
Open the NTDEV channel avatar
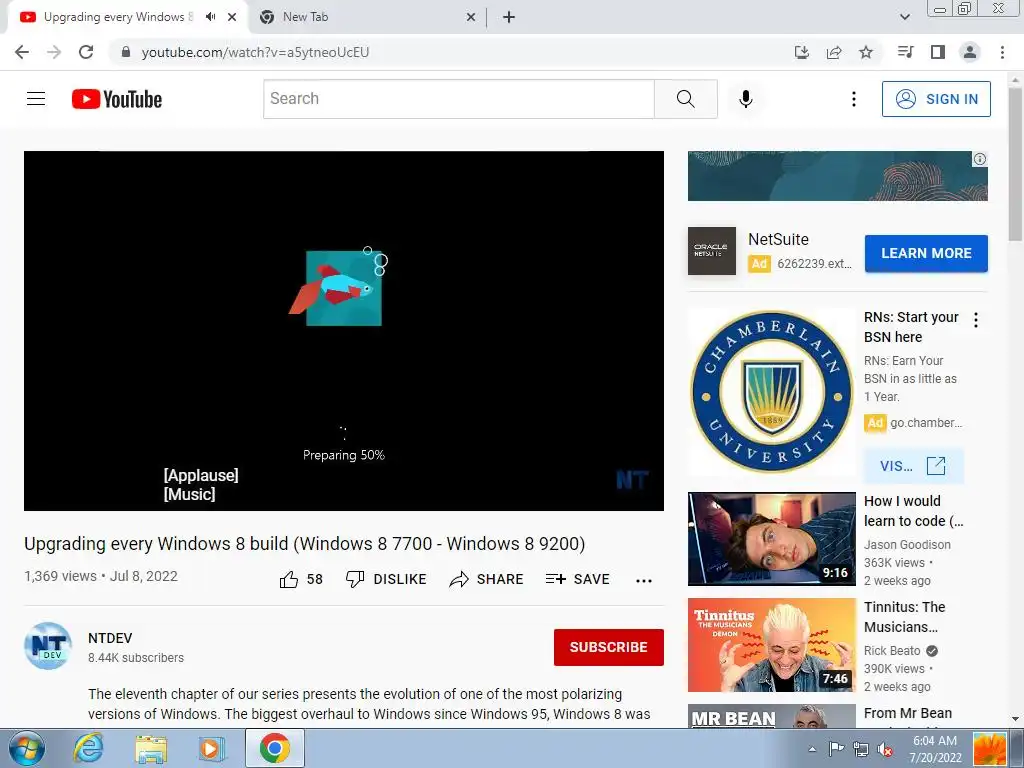point(48,646)
